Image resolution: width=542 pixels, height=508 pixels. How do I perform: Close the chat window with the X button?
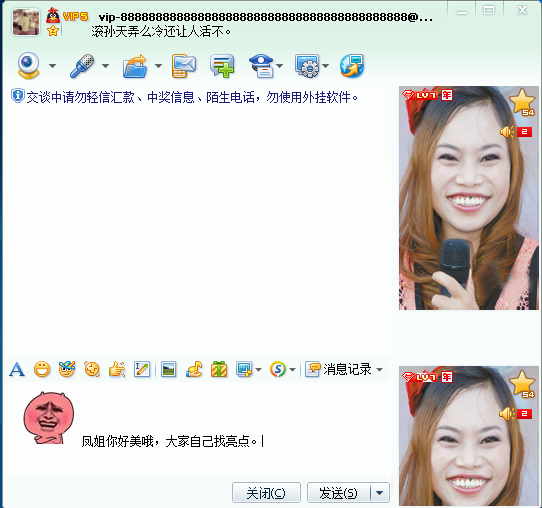point(522,11)
